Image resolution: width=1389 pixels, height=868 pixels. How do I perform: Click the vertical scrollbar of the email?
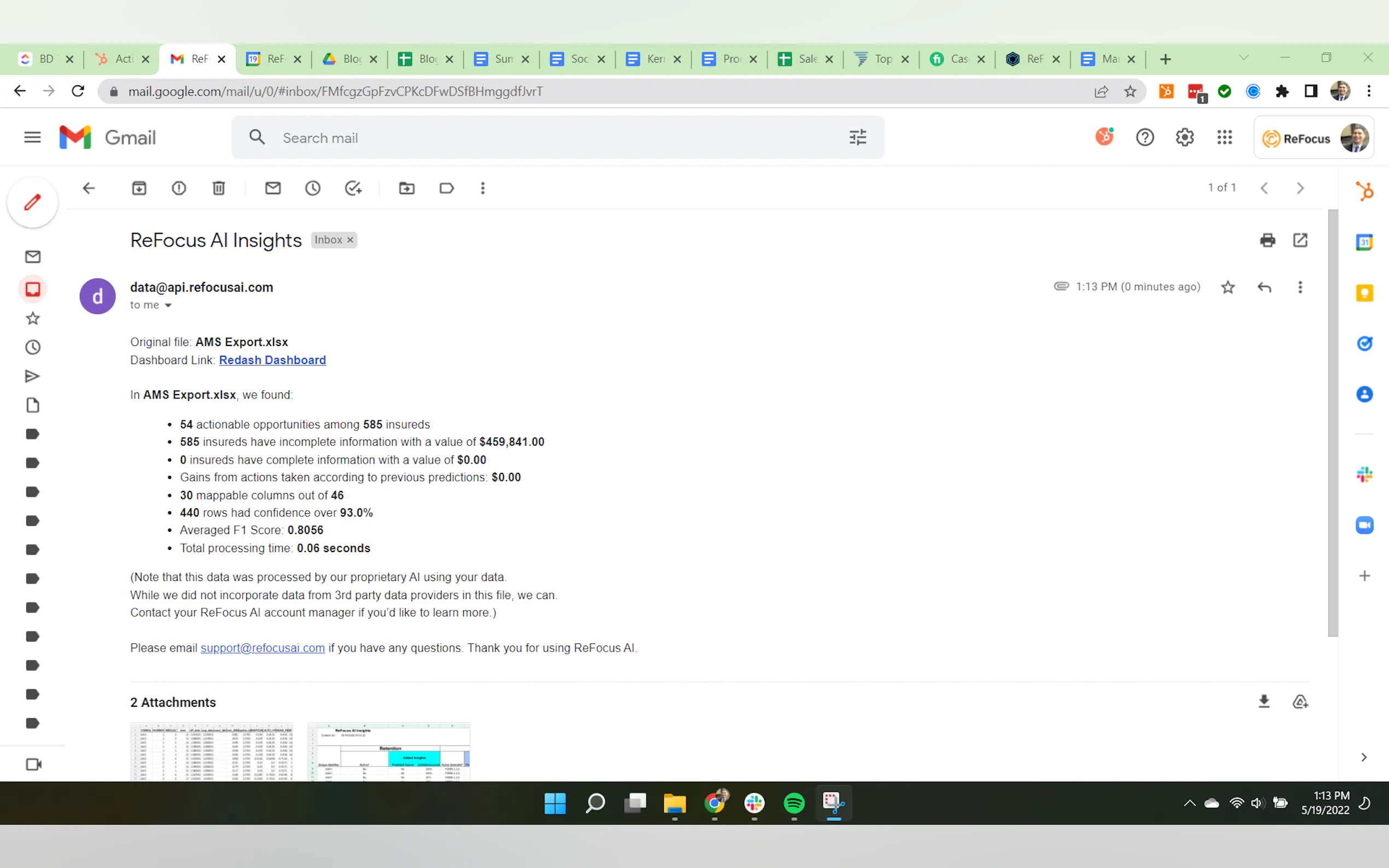1333,423
